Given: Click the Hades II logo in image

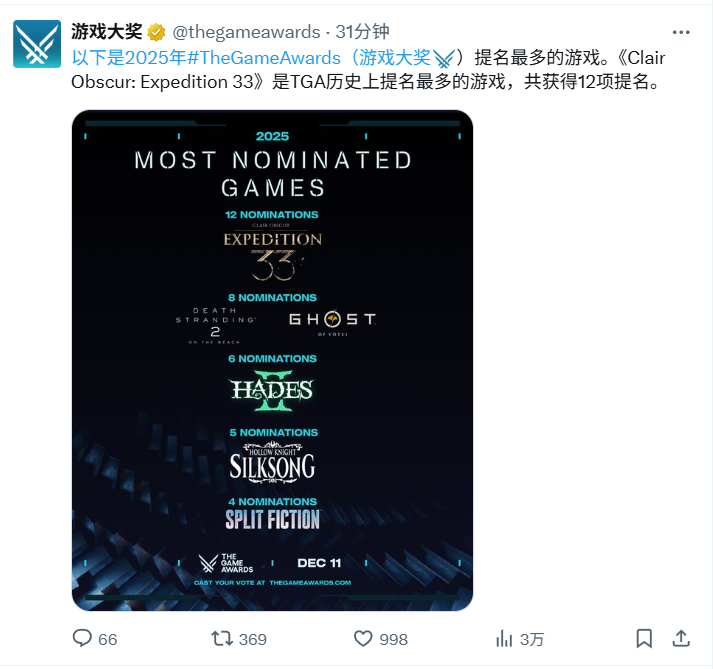Looking at the screenshot, I should coord(272,391).
